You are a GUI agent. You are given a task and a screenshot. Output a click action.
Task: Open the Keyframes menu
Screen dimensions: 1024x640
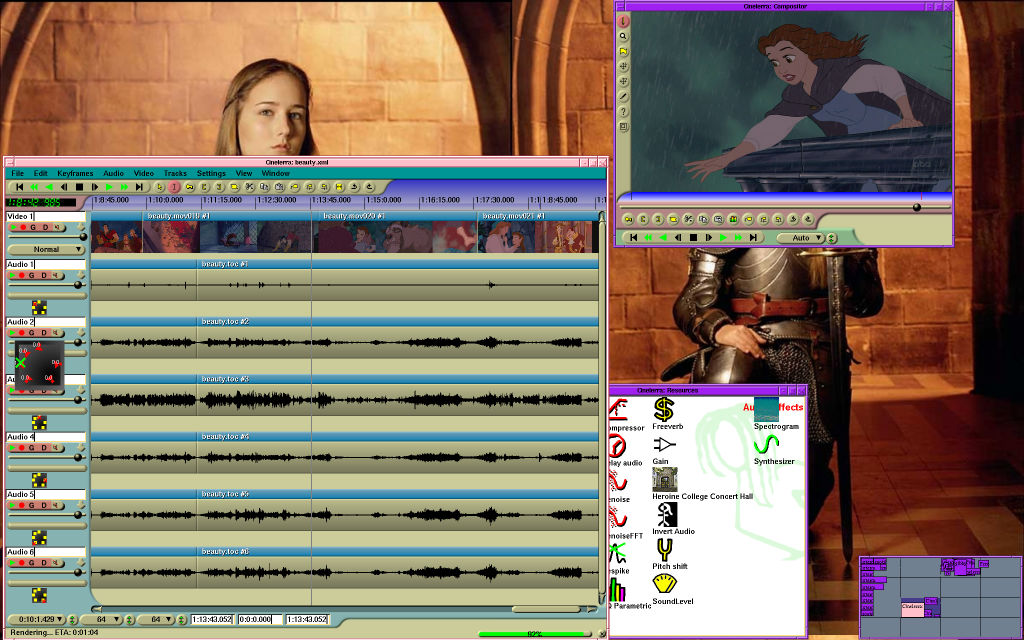point(75,174)
